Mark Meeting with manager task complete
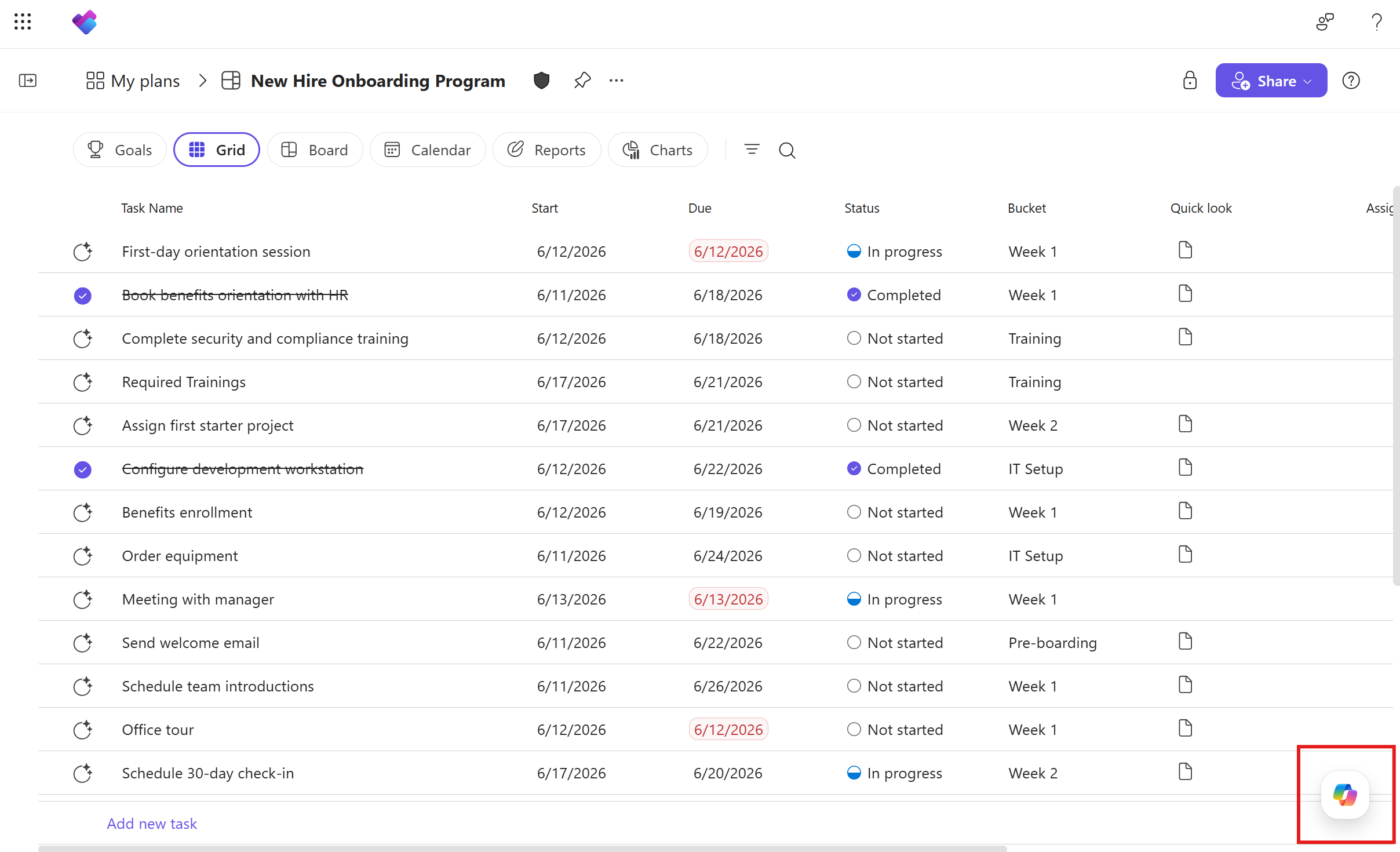Screen dimensions: 1400x852 pyautogui.click(x=83, y=599)
